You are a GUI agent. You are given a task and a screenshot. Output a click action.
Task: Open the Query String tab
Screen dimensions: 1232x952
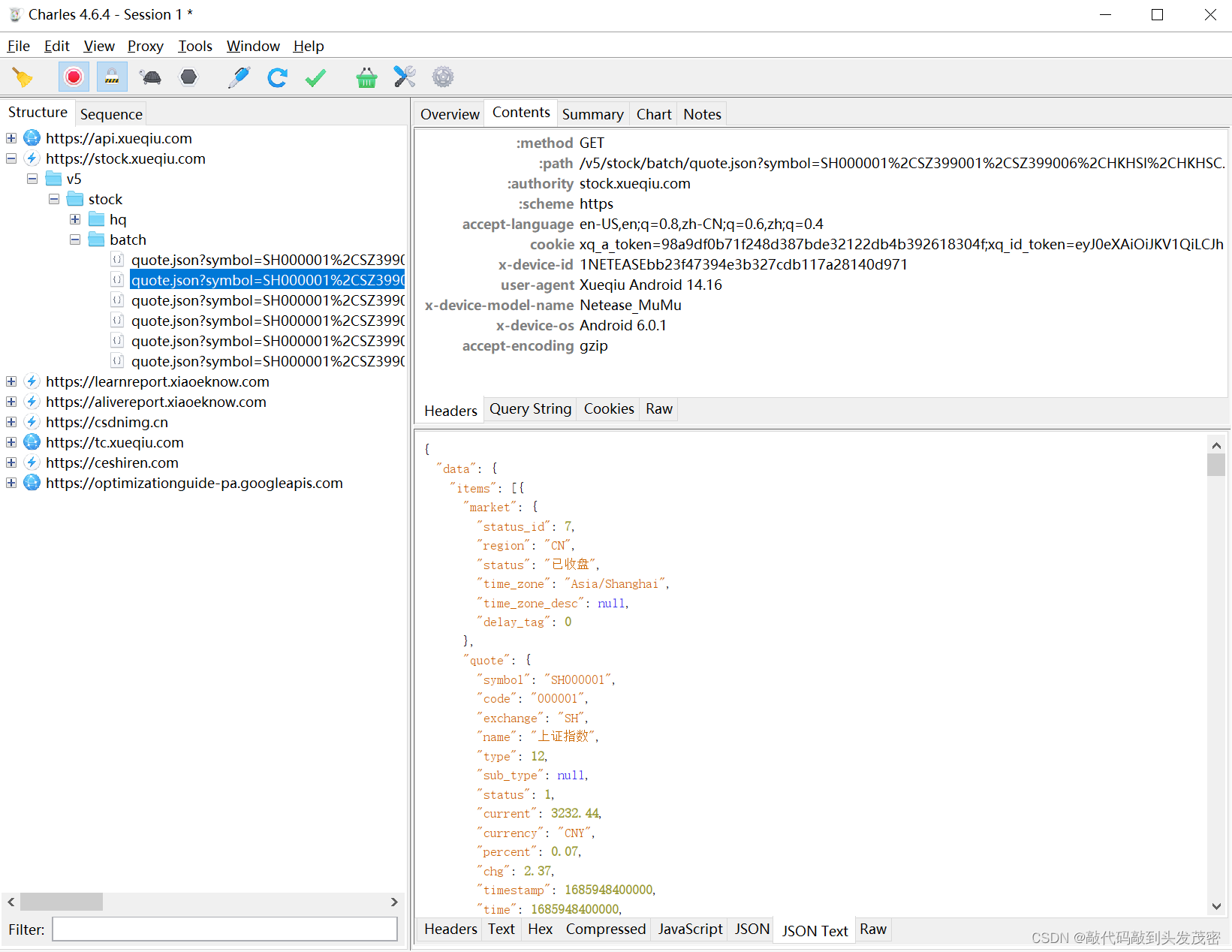coord(530,409)
